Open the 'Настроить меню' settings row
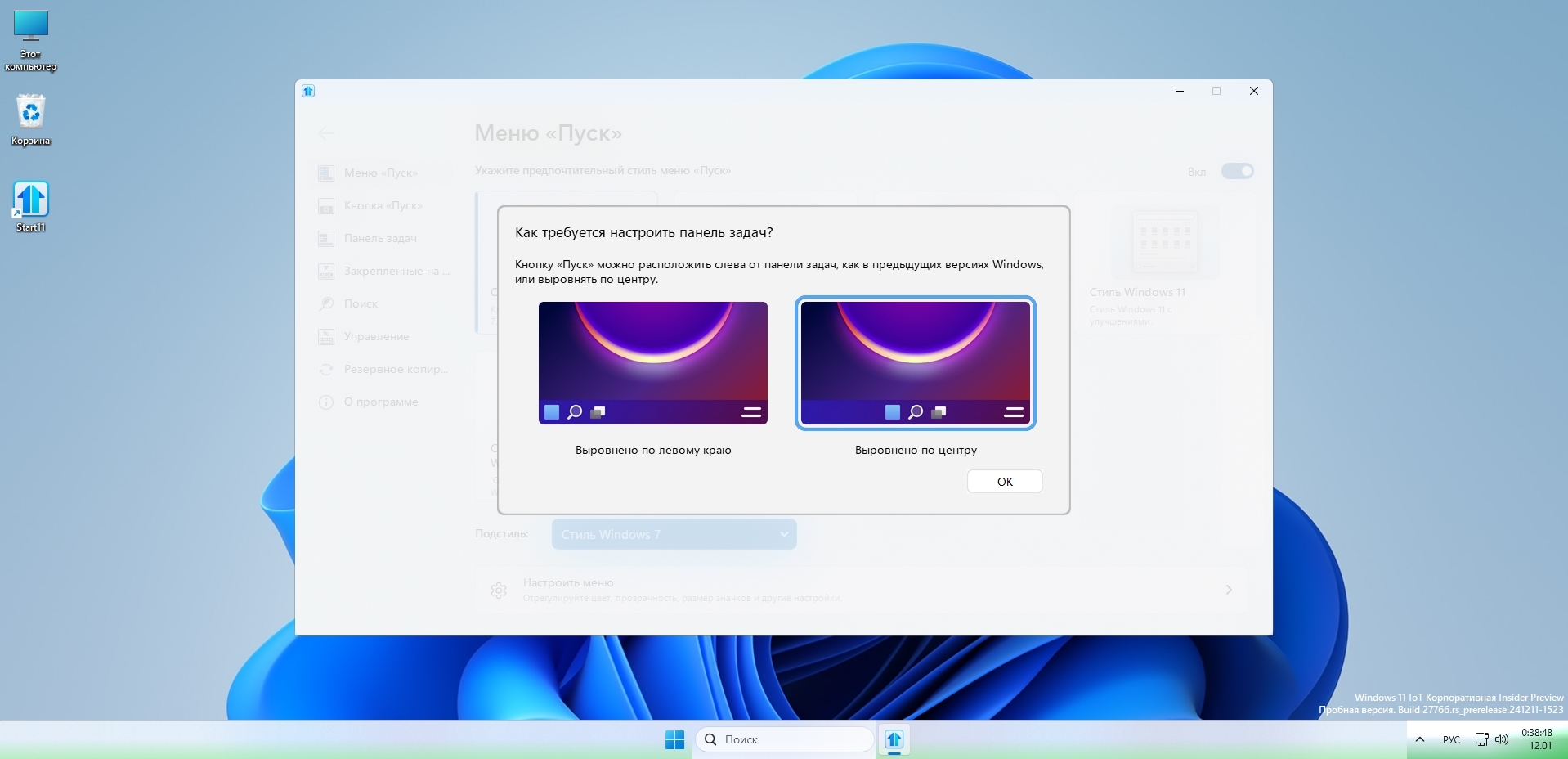 (861, 590)
